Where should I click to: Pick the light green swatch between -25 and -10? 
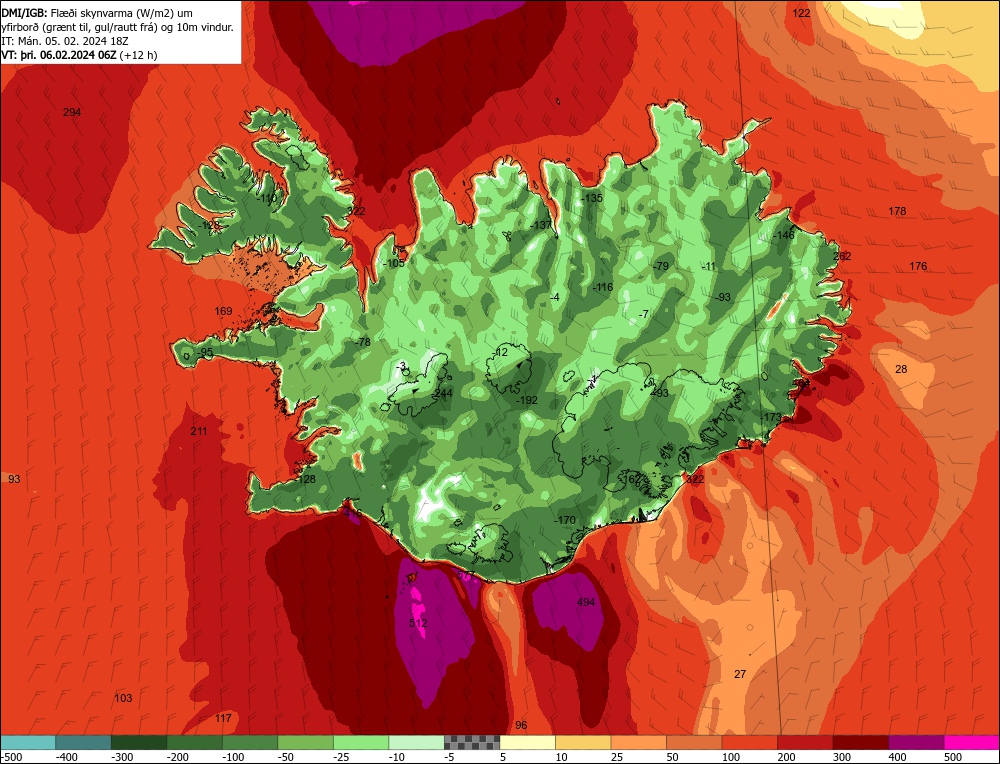point(360,742)
